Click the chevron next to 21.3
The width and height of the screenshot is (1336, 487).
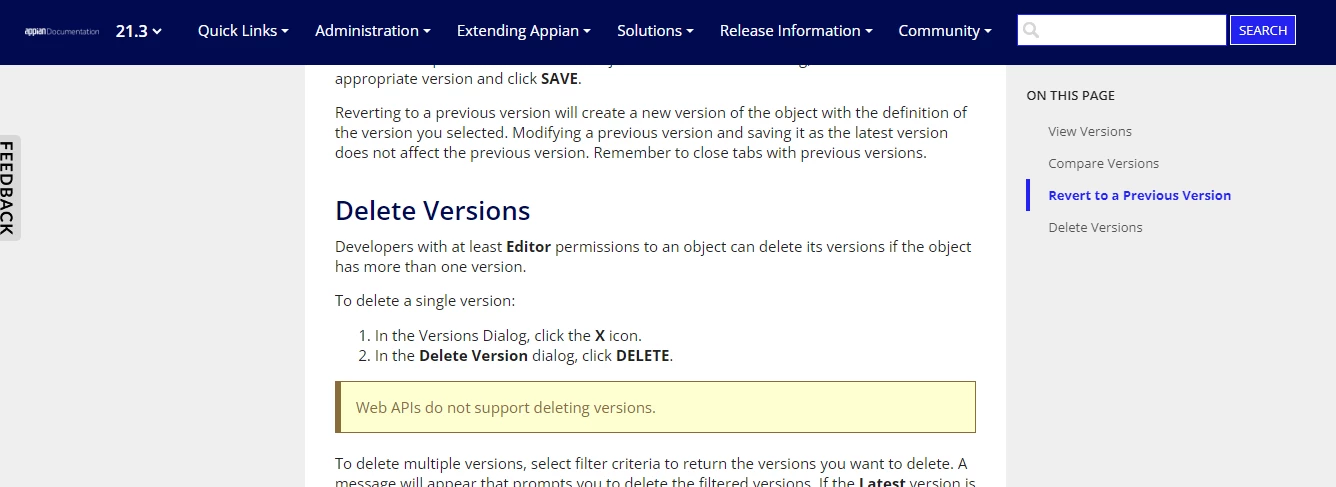pyautogui.click(x=157, y=32)
